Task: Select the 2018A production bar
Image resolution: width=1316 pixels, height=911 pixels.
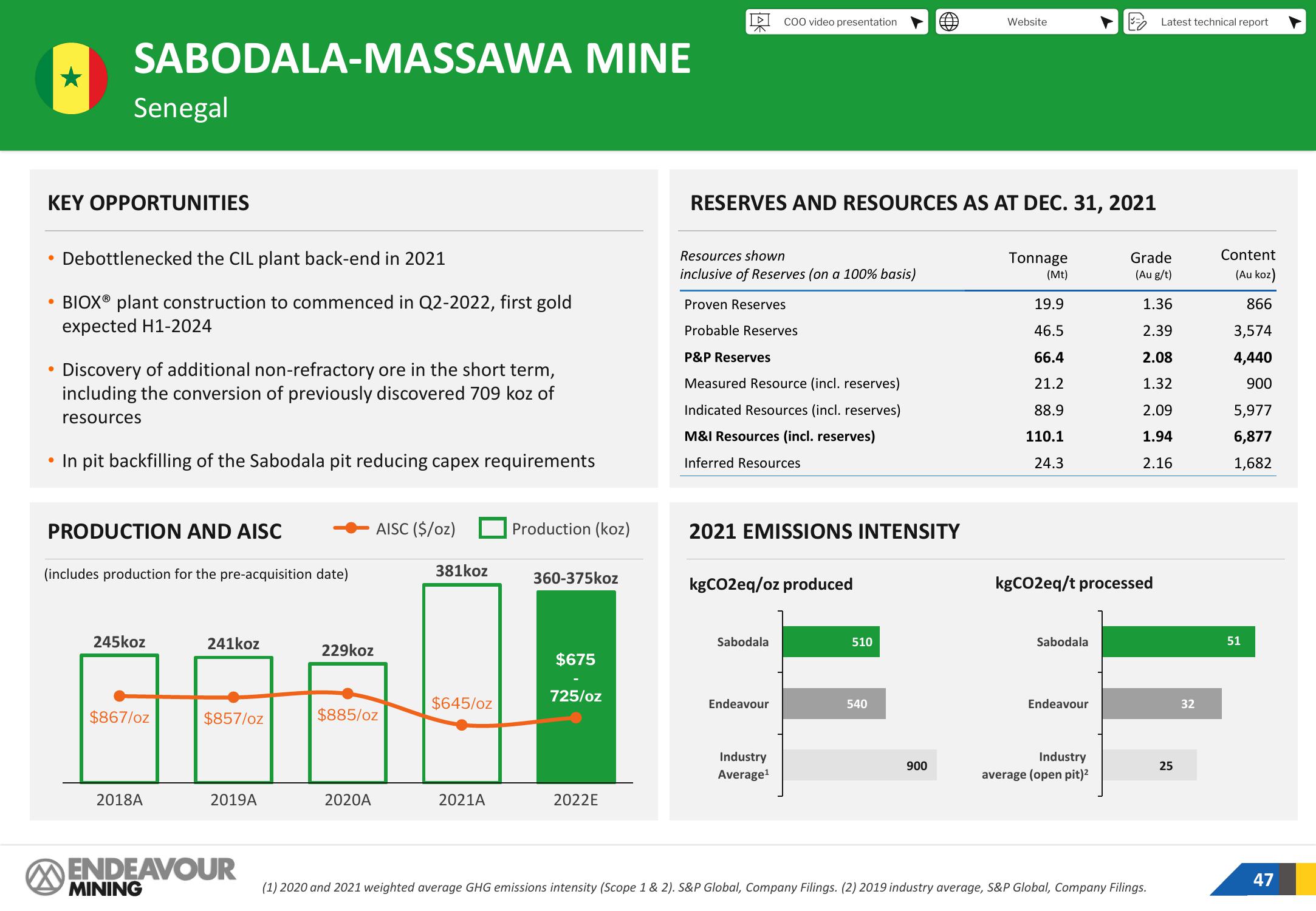Action: [x=119, y=718]
